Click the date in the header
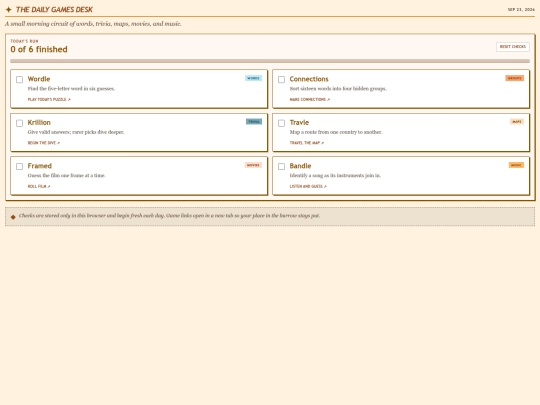Image resolution: width=540 pixels, height=405 pixels. [x=521, y=10]
